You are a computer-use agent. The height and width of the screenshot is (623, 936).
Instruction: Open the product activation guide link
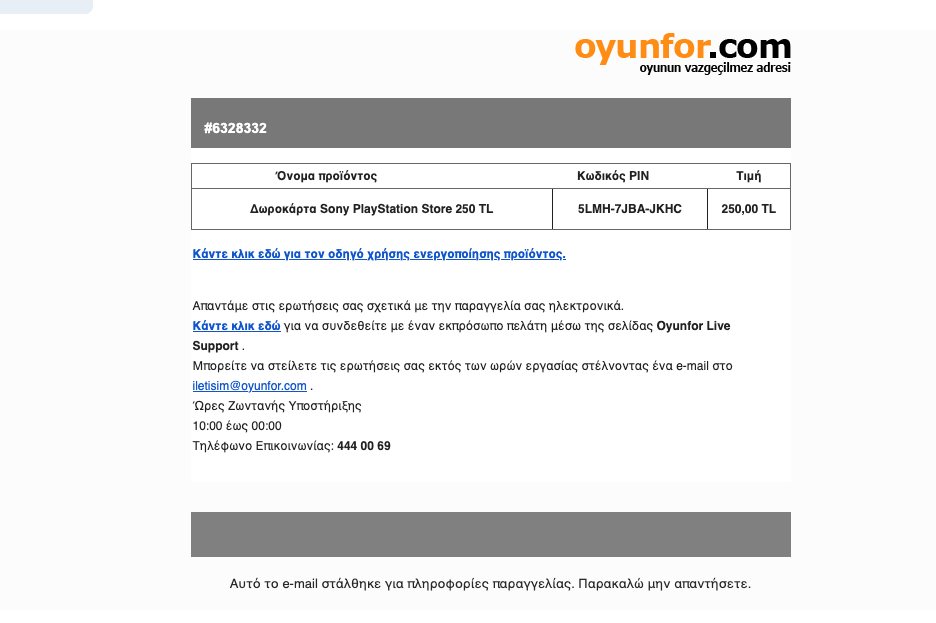coord(379,254)
